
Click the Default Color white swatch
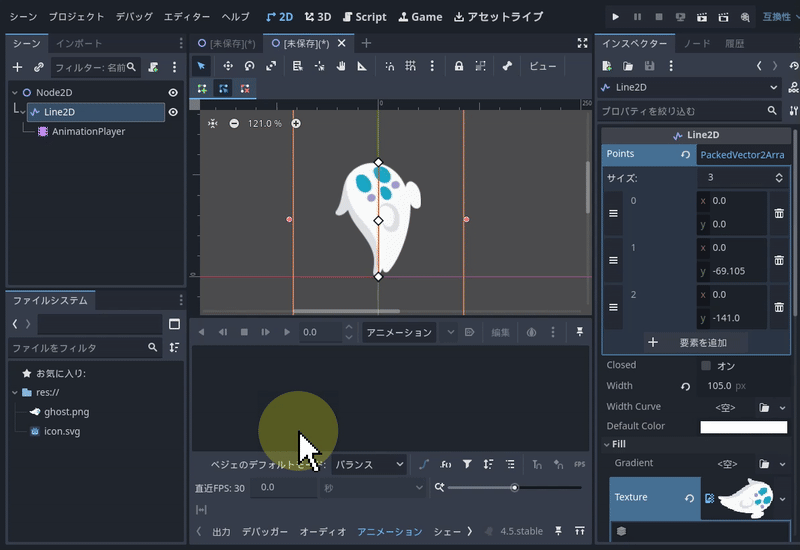point(743,427)
